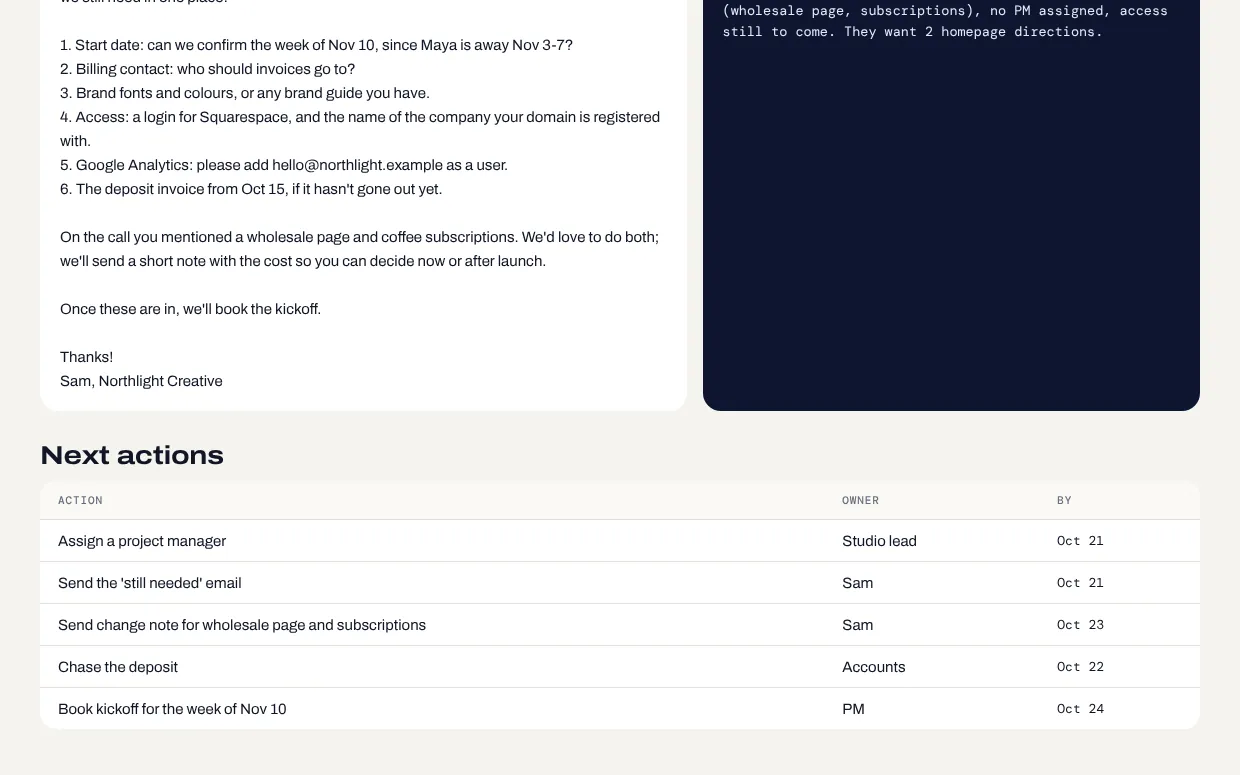The image size is (1240, 775).
Task: Select the OWNER column header
Action: click(x=860, y=500)
